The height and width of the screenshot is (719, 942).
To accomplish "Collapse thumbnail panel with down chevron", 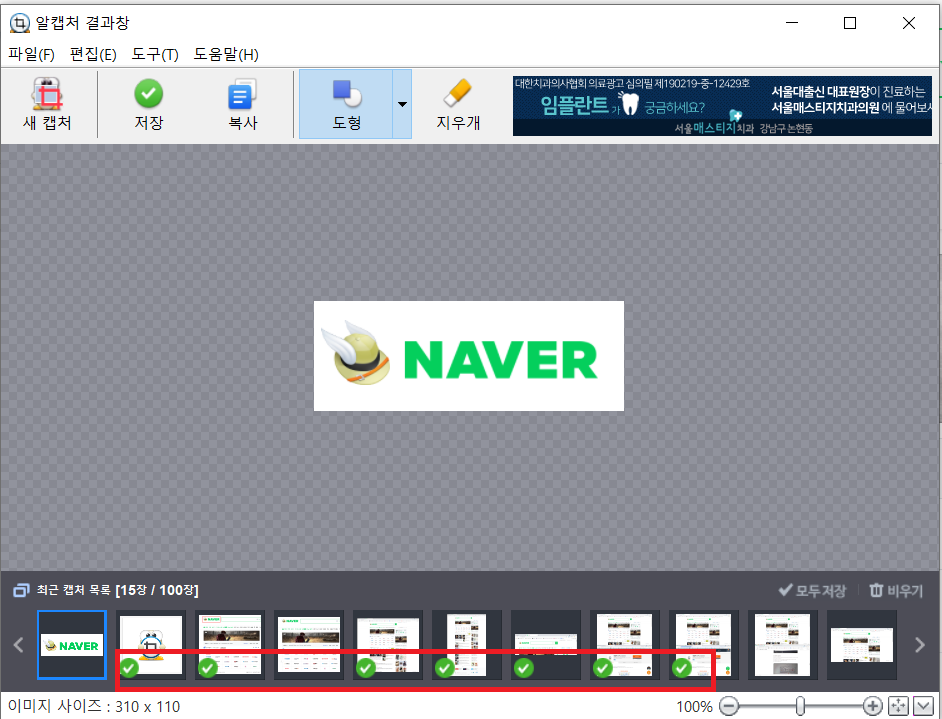I will pyautogui.click(x=923, y=706).
